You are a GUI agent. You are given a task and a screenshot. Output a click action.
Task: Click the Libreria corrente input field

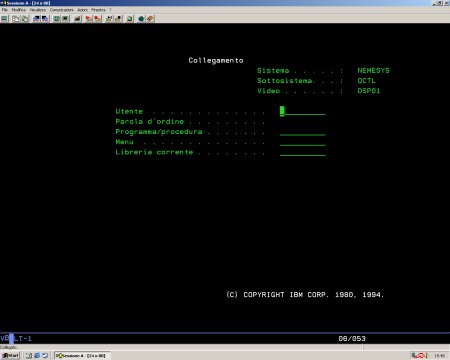(303, 152)
